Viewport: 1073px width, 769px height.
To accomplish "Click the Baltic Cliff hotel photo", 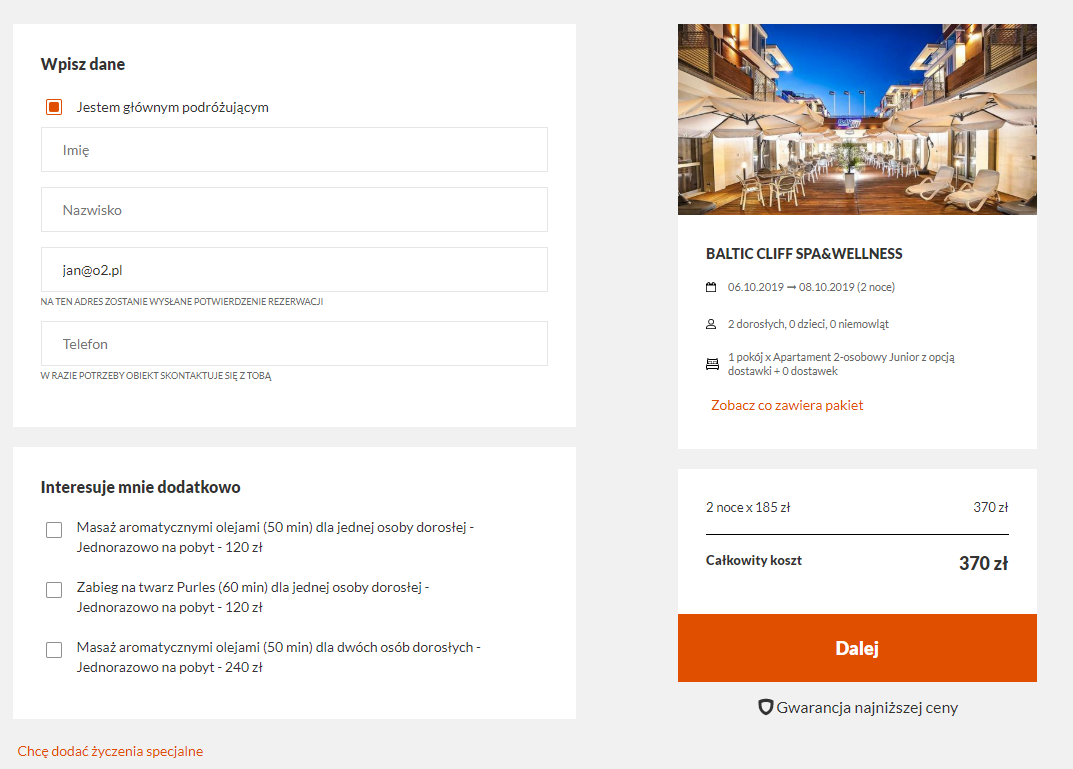I will click(857, 120).
